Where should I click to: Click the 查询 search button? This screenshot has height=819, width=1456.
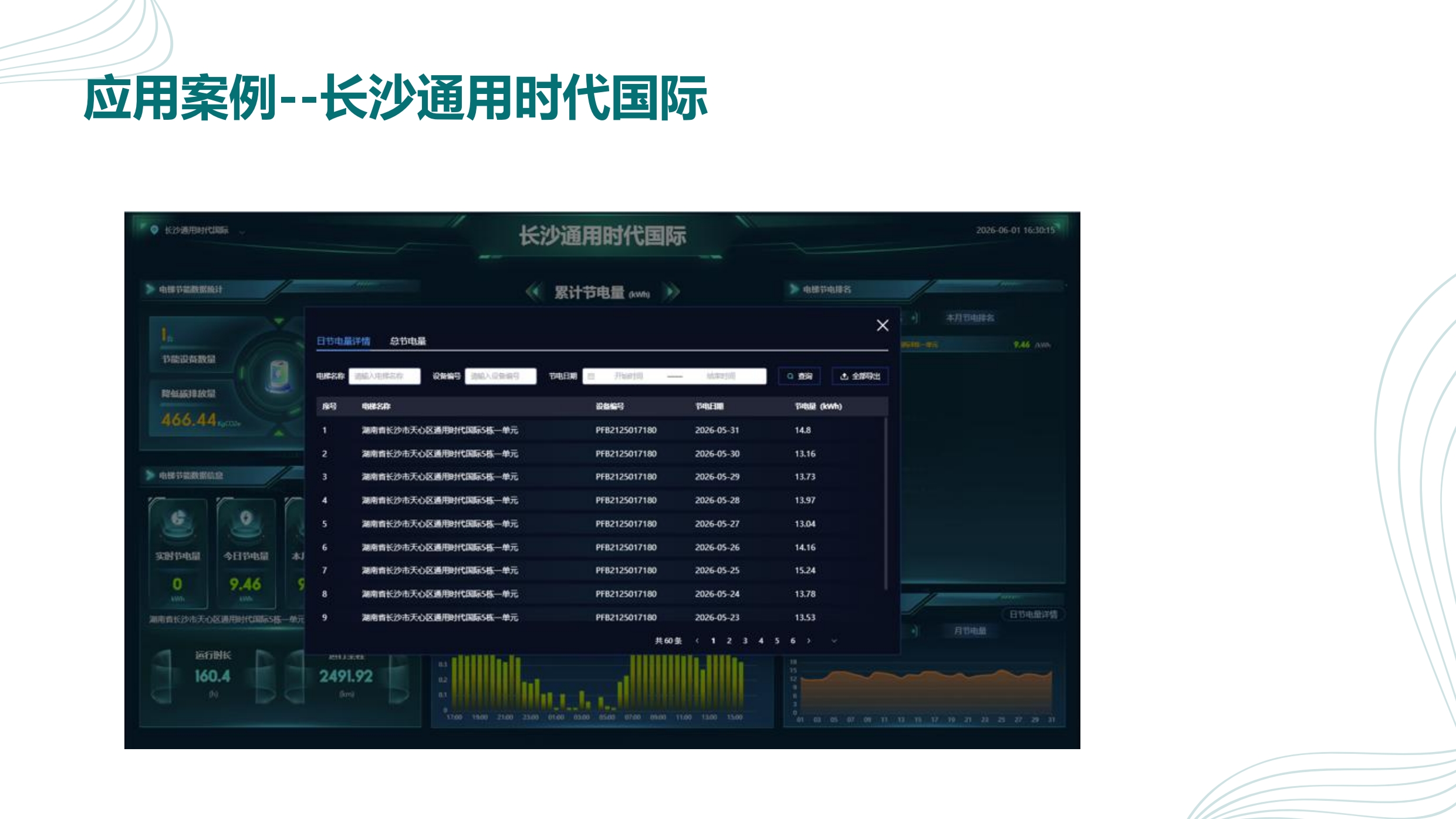[x=799, y=376]
